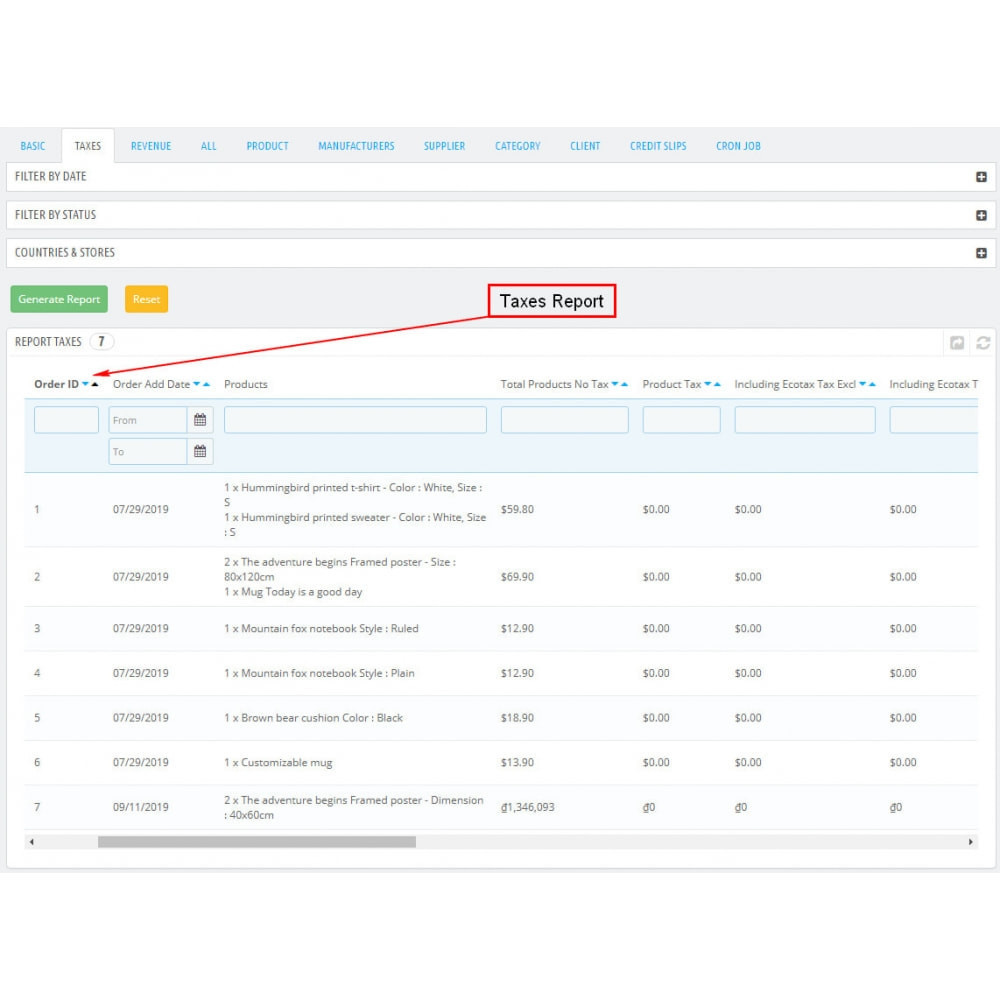Click the $18.90 total cell
This screenshot has height=1000, width=1000.
(x=517, y=717)
